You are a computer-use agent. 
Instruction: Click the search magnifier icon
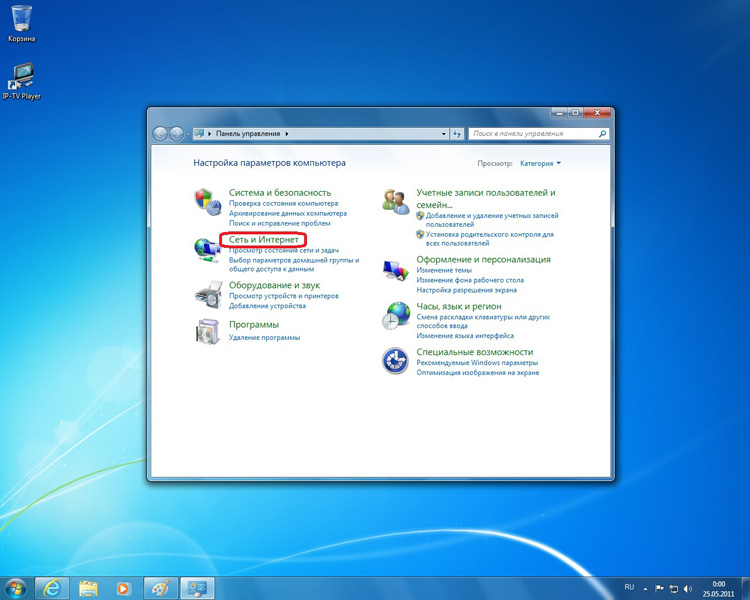click(602, 133)
